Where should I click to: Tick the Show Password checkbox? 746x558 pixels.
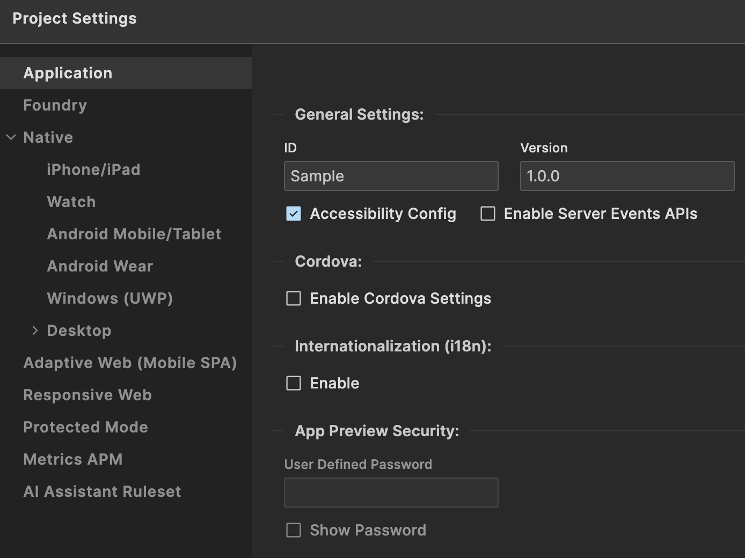294,530
